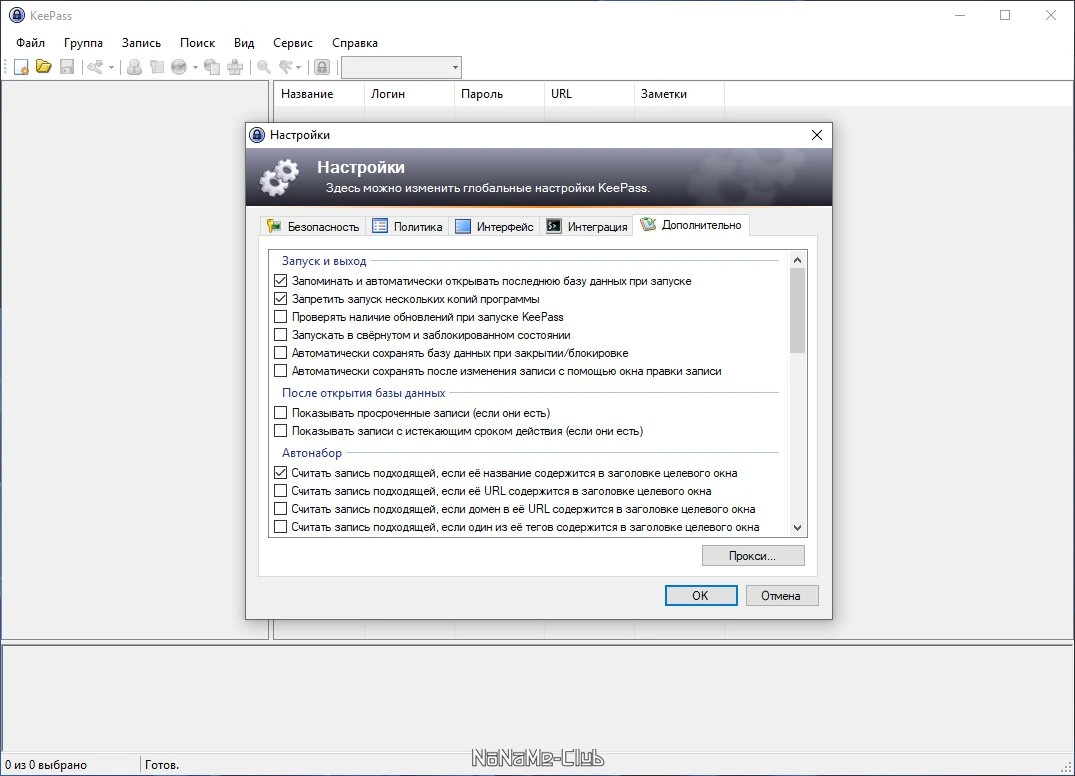Switch to the Интеграция tab
The width and height of the screenshot is (1075, 776).
pyautogui.click(x=587, y=226)
